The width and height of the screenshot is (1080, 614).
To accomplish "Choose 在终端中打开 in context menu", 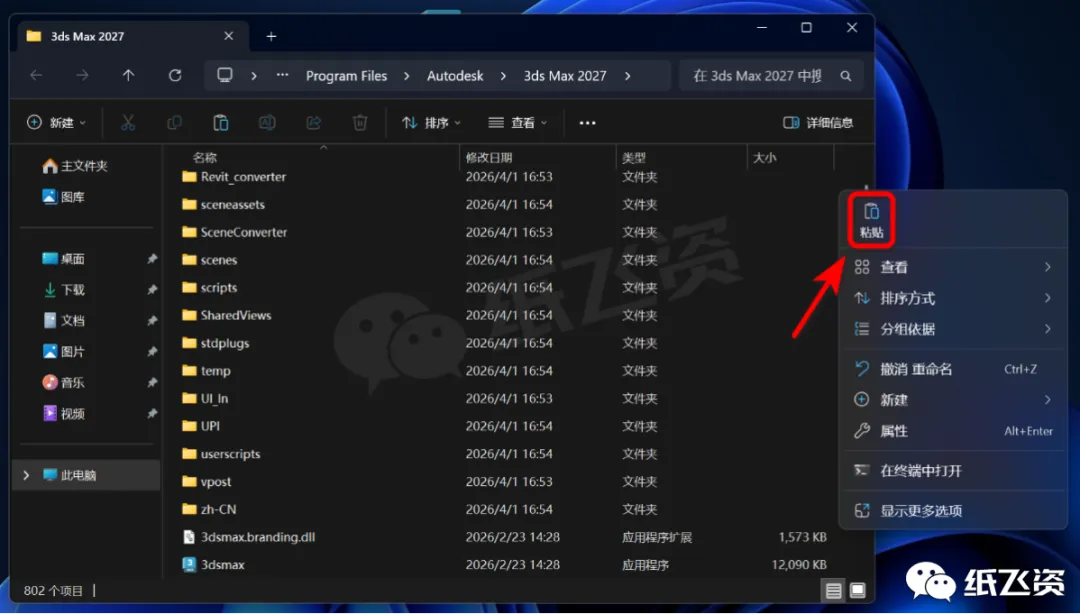I will 953,471.
